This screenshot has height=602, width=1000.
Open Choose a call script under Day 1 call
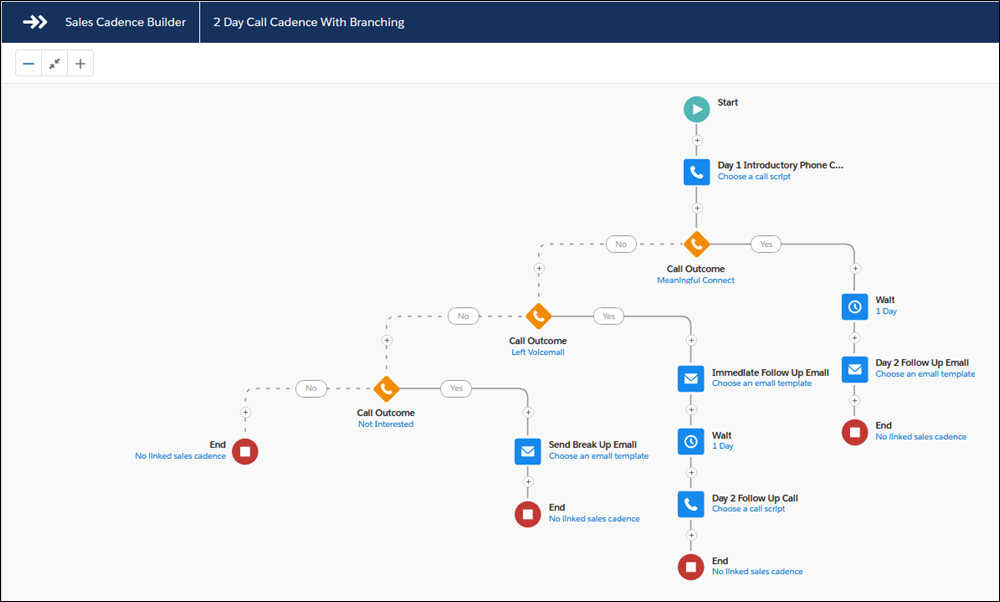click(754, 177)
